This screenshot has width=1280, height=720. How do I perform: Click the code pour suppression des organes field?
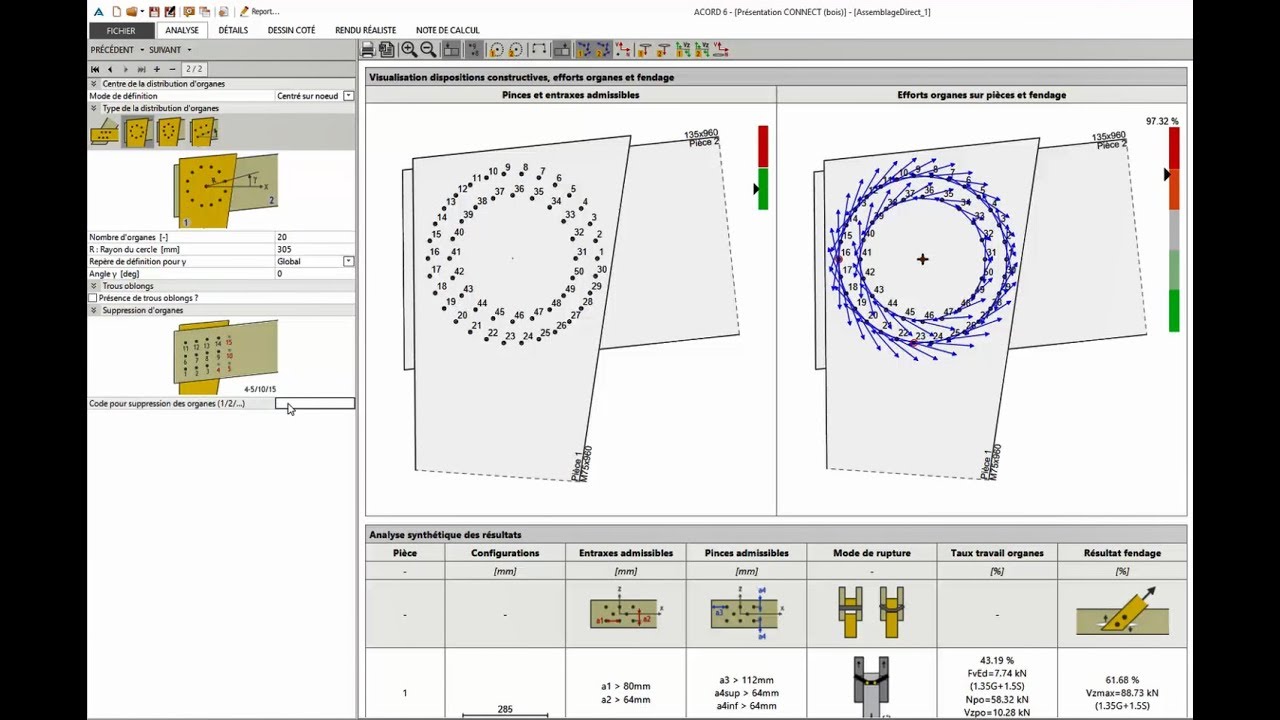click(x=315, y=404)
